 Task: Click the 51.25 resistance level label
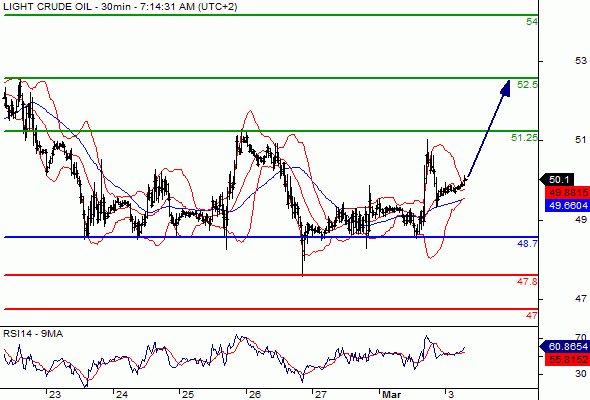tap(525, 138)
